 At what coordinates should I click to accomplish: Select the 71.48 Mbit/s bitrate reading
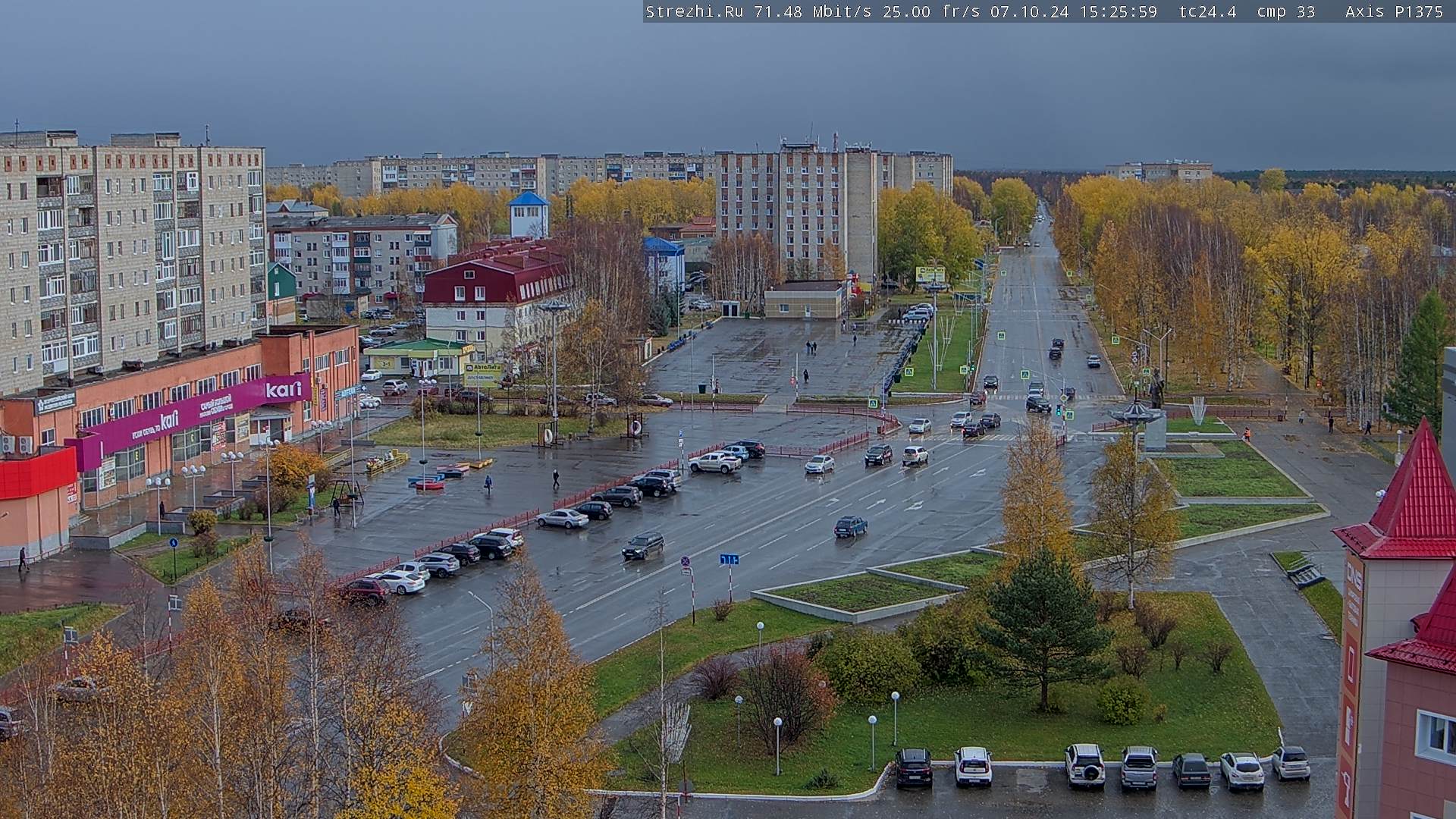coord(812,11)
